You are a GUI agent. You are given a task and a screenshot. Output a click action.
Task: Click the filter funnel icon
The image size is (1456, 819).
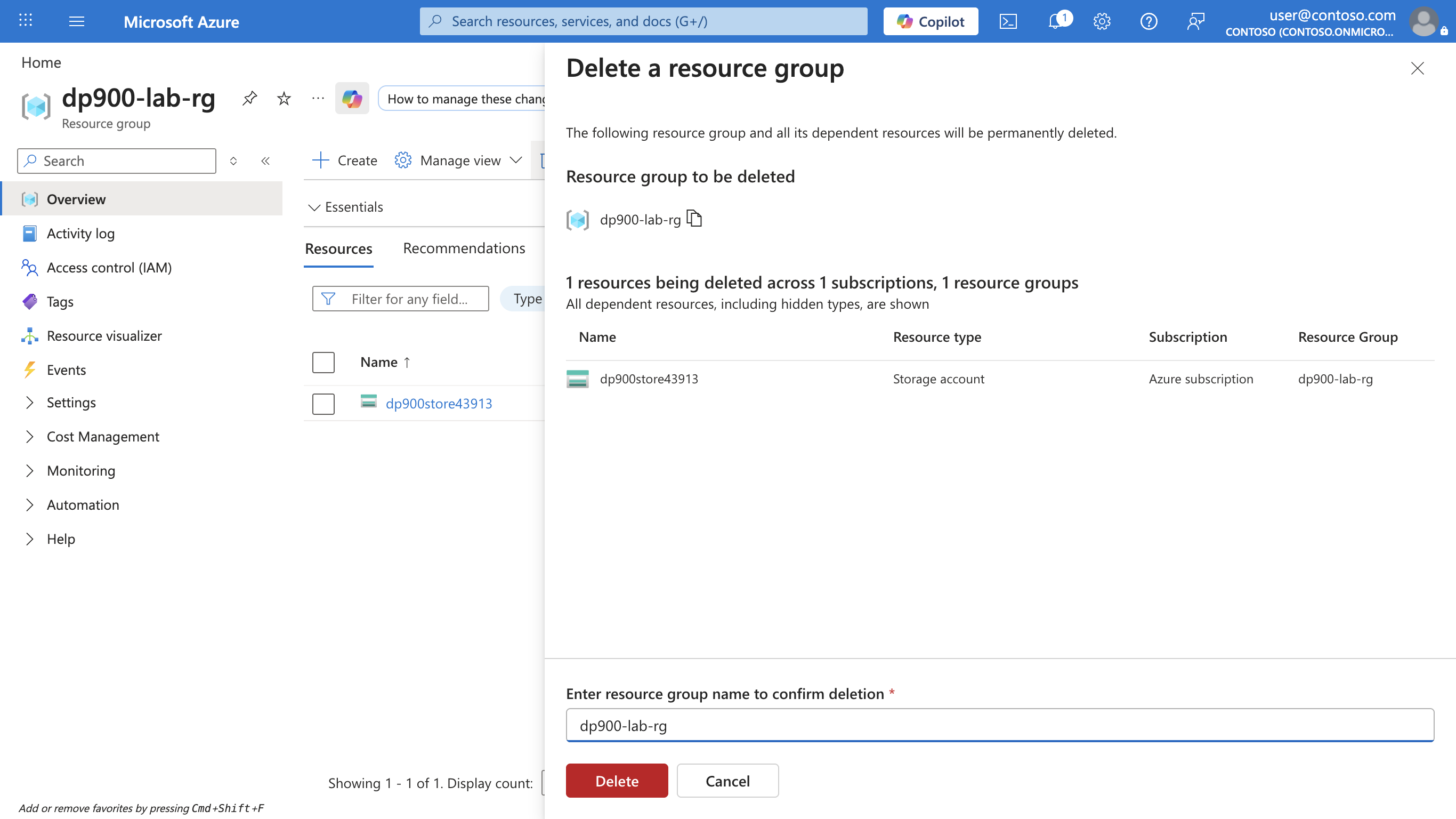click(328, 299)
